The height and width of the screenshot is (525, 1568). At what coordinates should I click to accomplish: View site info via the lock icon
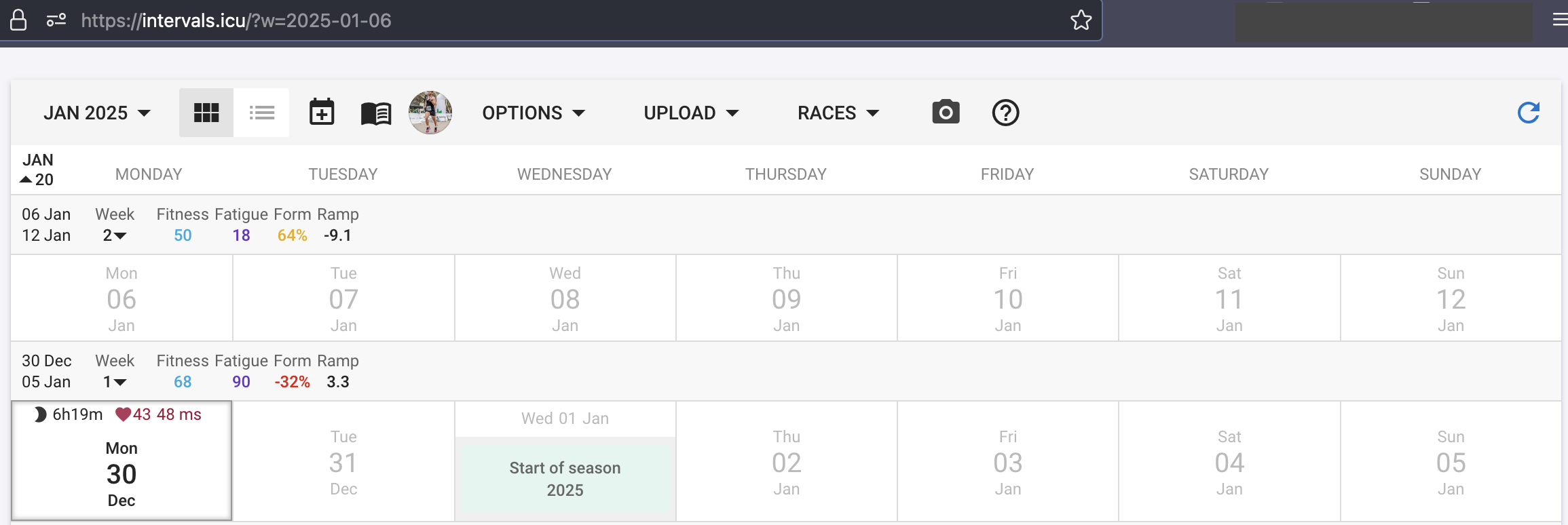18,20
